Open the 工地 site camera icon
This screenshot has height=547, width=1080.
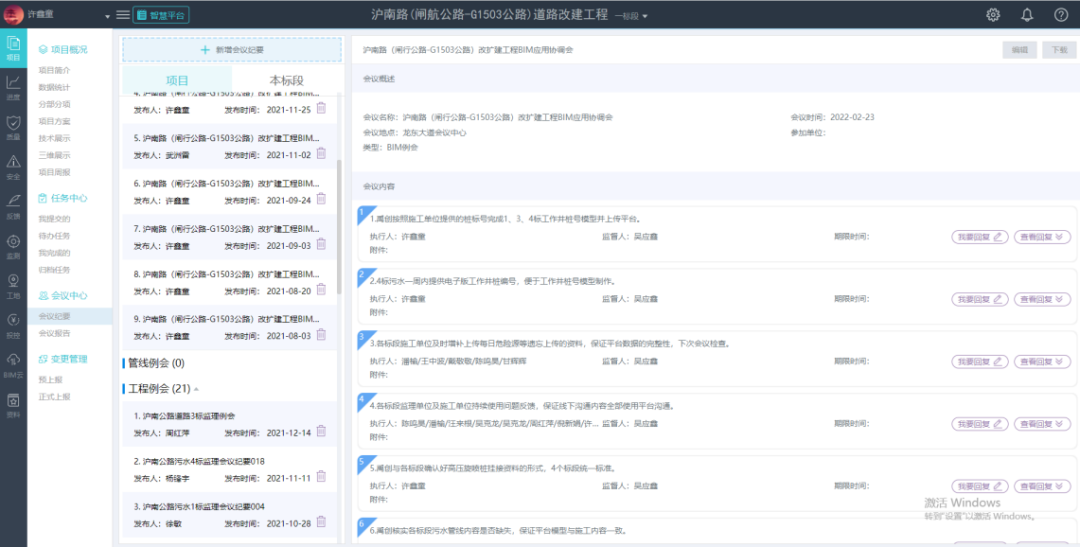coord(13,286)
